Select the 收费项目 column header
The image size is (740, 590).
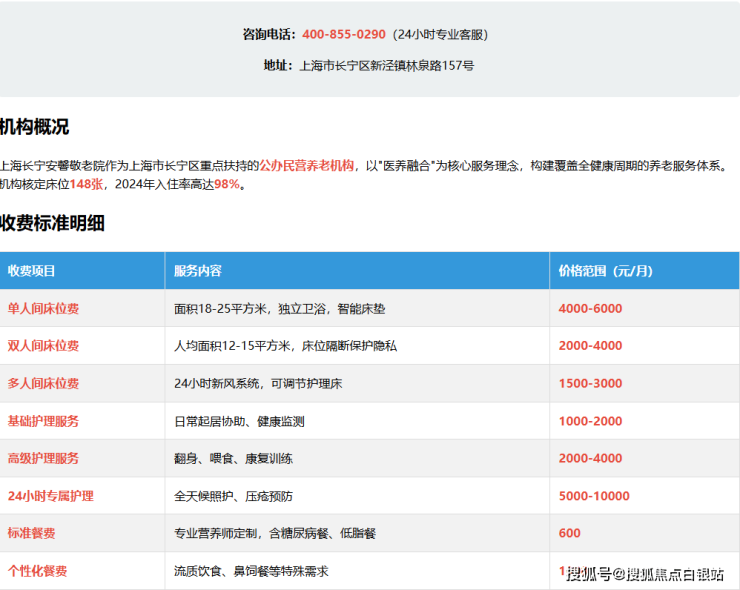32,271
